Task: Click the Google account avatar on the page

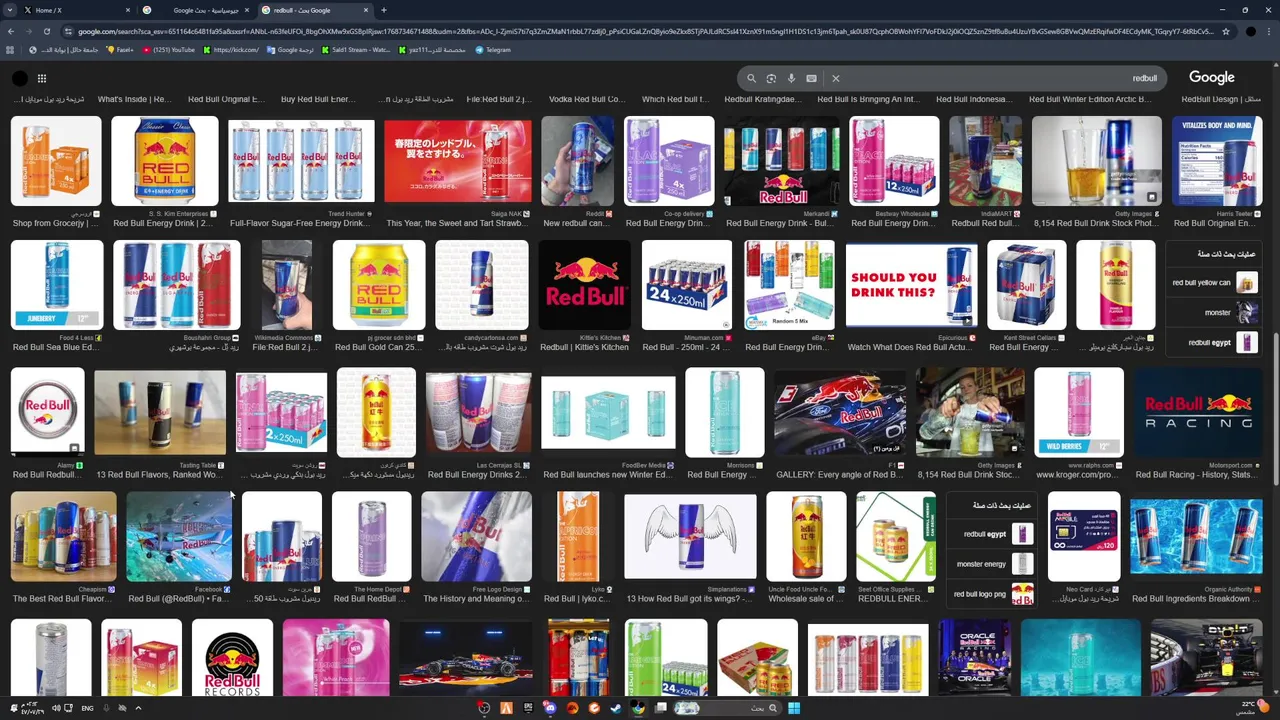Action: pos(19,78)
